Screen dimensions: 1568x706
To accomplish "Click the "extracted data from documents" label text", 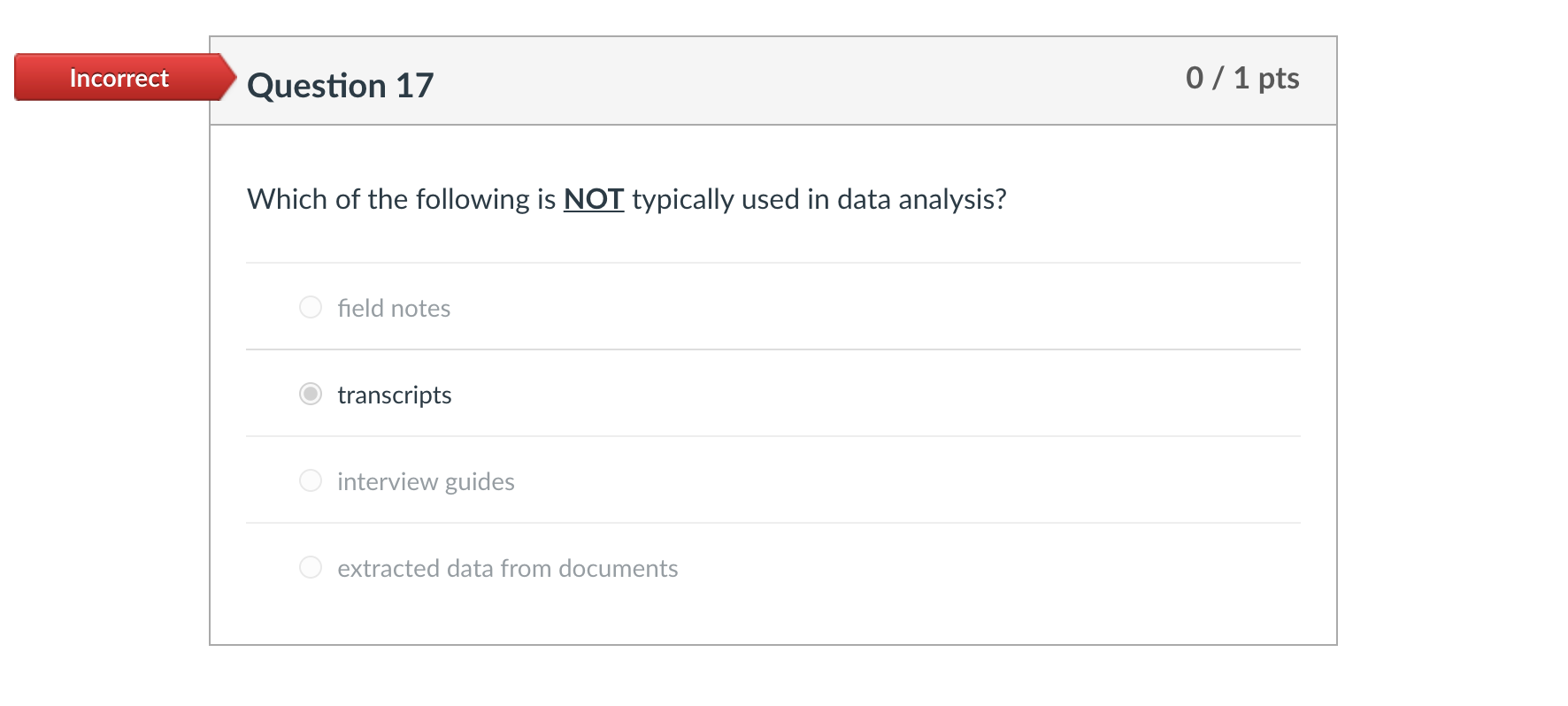I will 507,568.
